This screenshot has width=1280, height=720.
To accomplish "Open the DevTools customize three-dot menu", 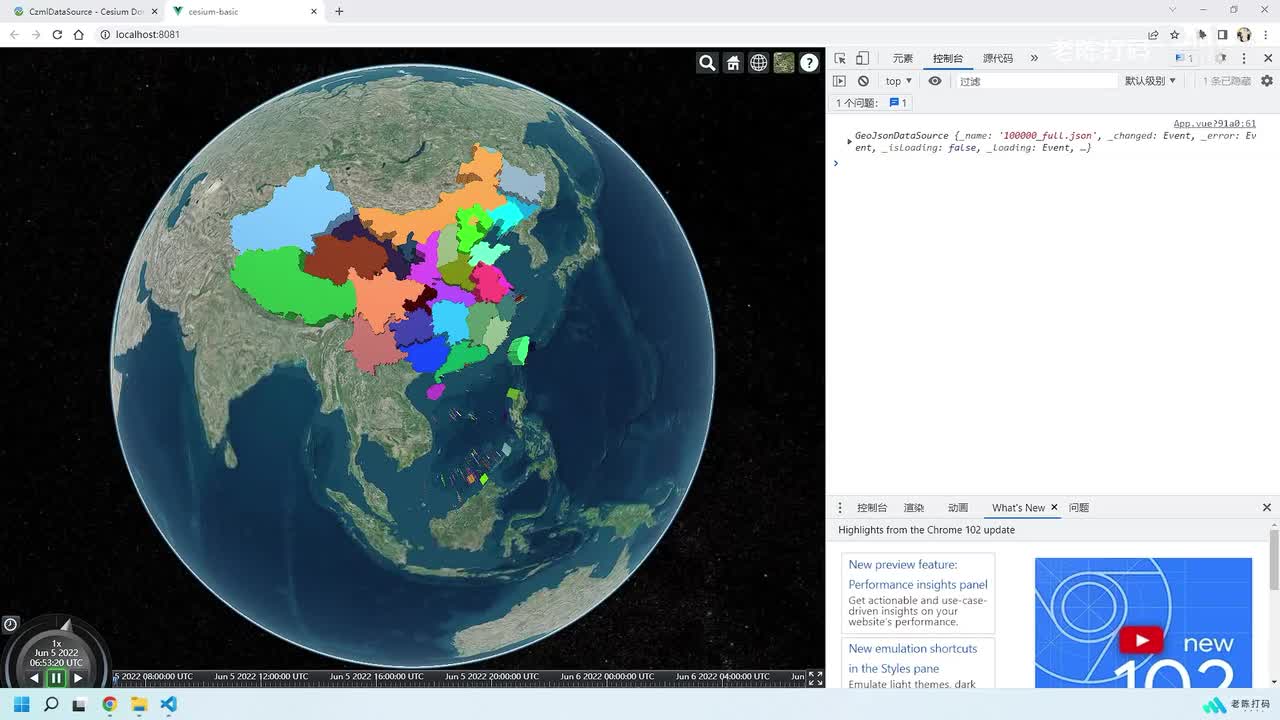I will point(1245,58).
